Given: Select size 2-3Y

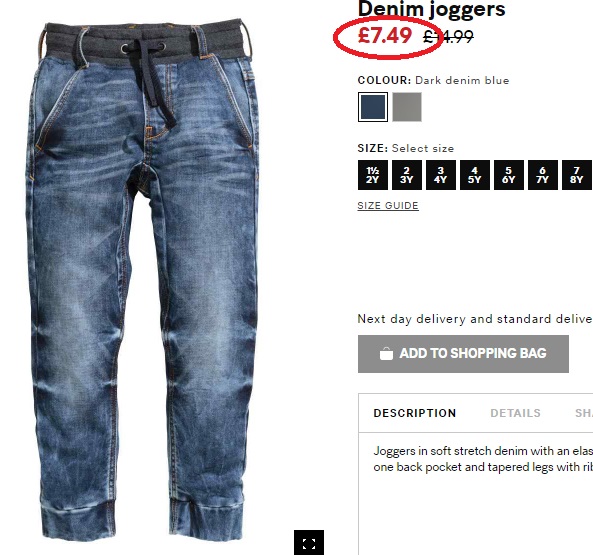Looking at the screenshot, I should coord(407,175).
